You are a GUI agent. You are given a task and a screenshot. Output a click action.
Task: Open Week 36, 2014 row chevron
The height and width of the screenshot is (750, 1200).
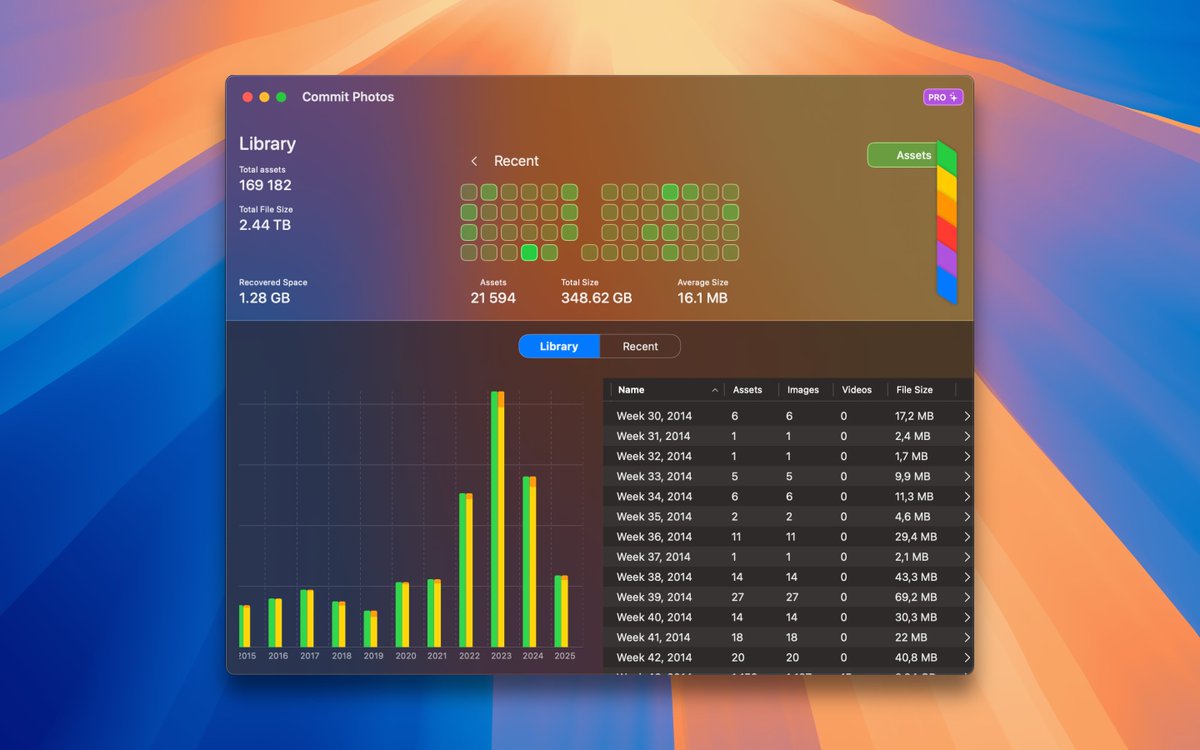pos(967,537)
